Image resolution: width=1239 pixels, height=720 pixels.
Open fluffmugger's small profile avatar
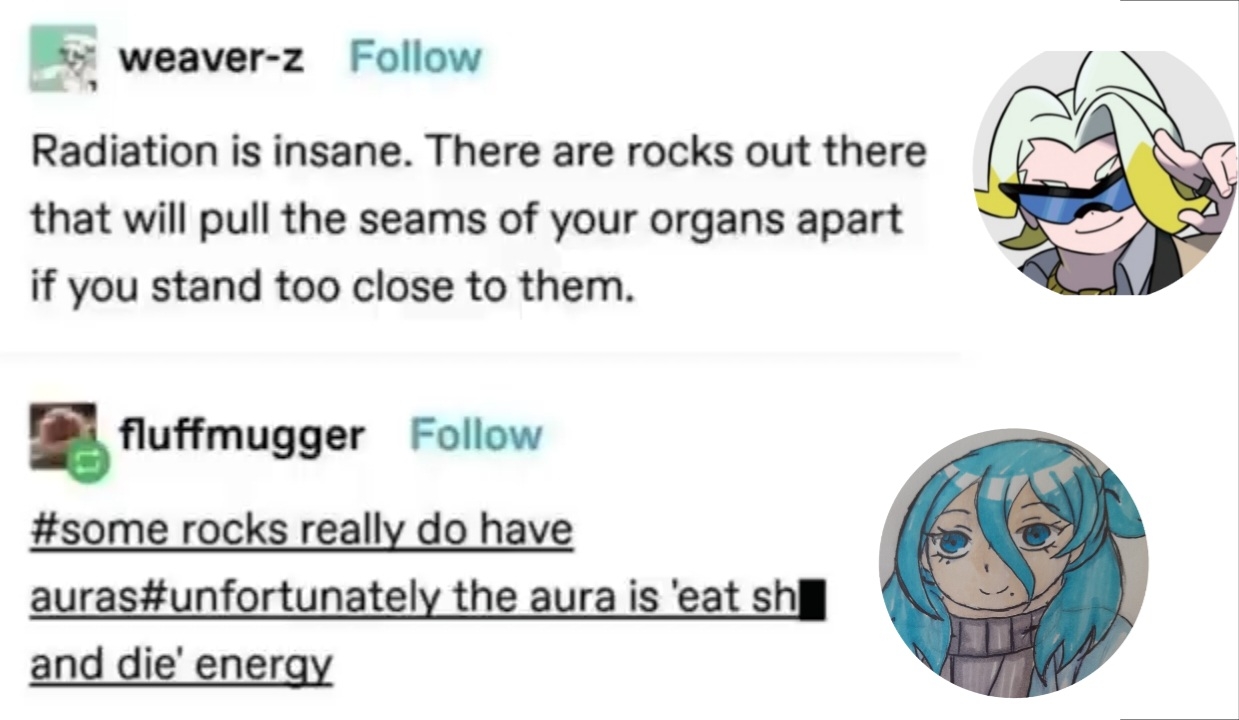[62, 436]
